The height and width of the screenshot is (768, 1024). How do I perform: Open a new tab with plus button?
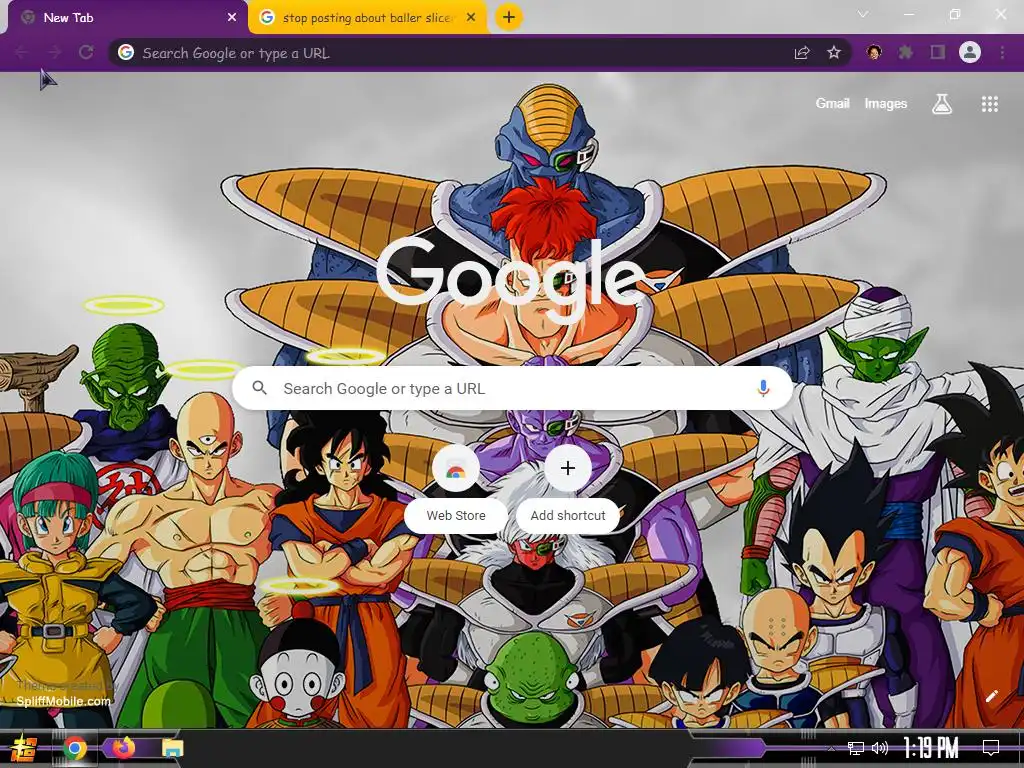[x=509, y=17]
